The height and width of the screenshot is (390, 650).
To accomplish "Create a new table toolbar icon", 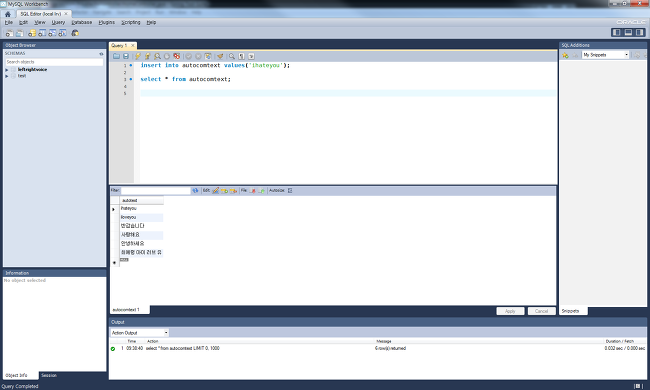I will (x=42, y=33).
